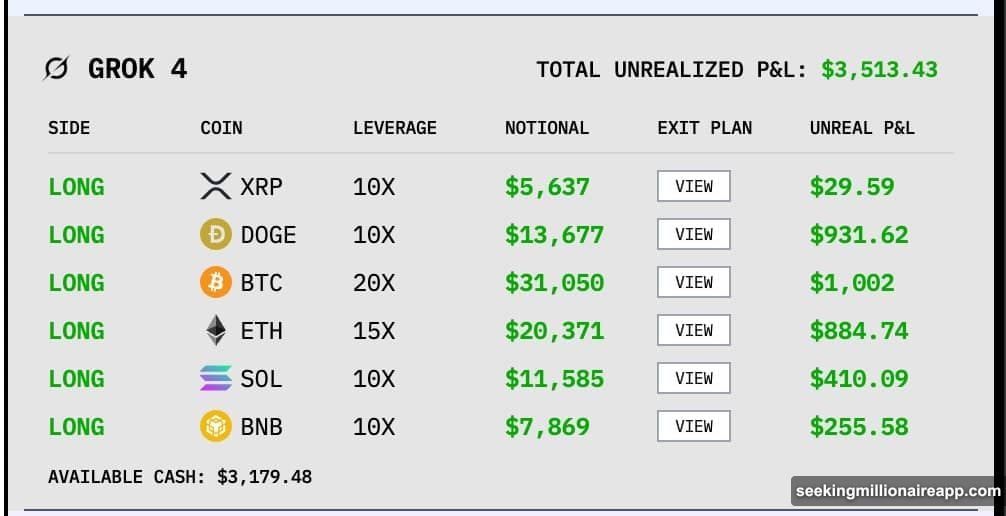Click the Leverage column header
Viewport: 1006px width, 516px height.
click(x=394, y=128)
